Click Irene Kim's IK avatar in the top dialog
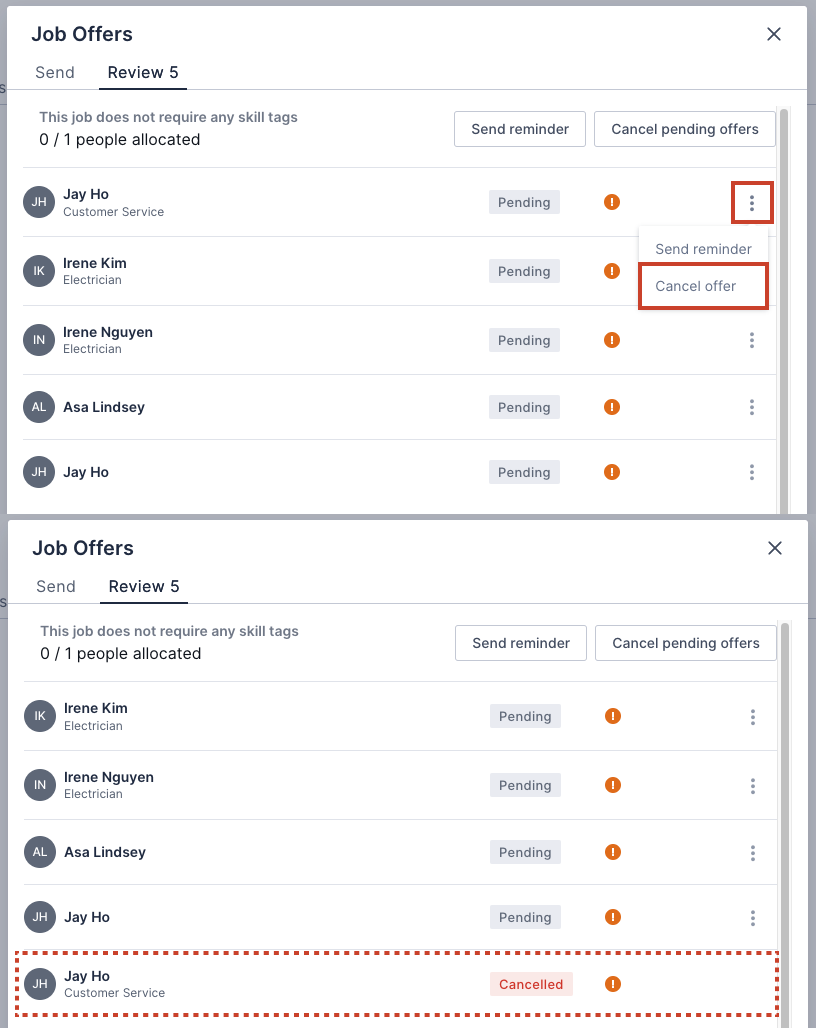816x1028 pixels. (x=39, y=271)
